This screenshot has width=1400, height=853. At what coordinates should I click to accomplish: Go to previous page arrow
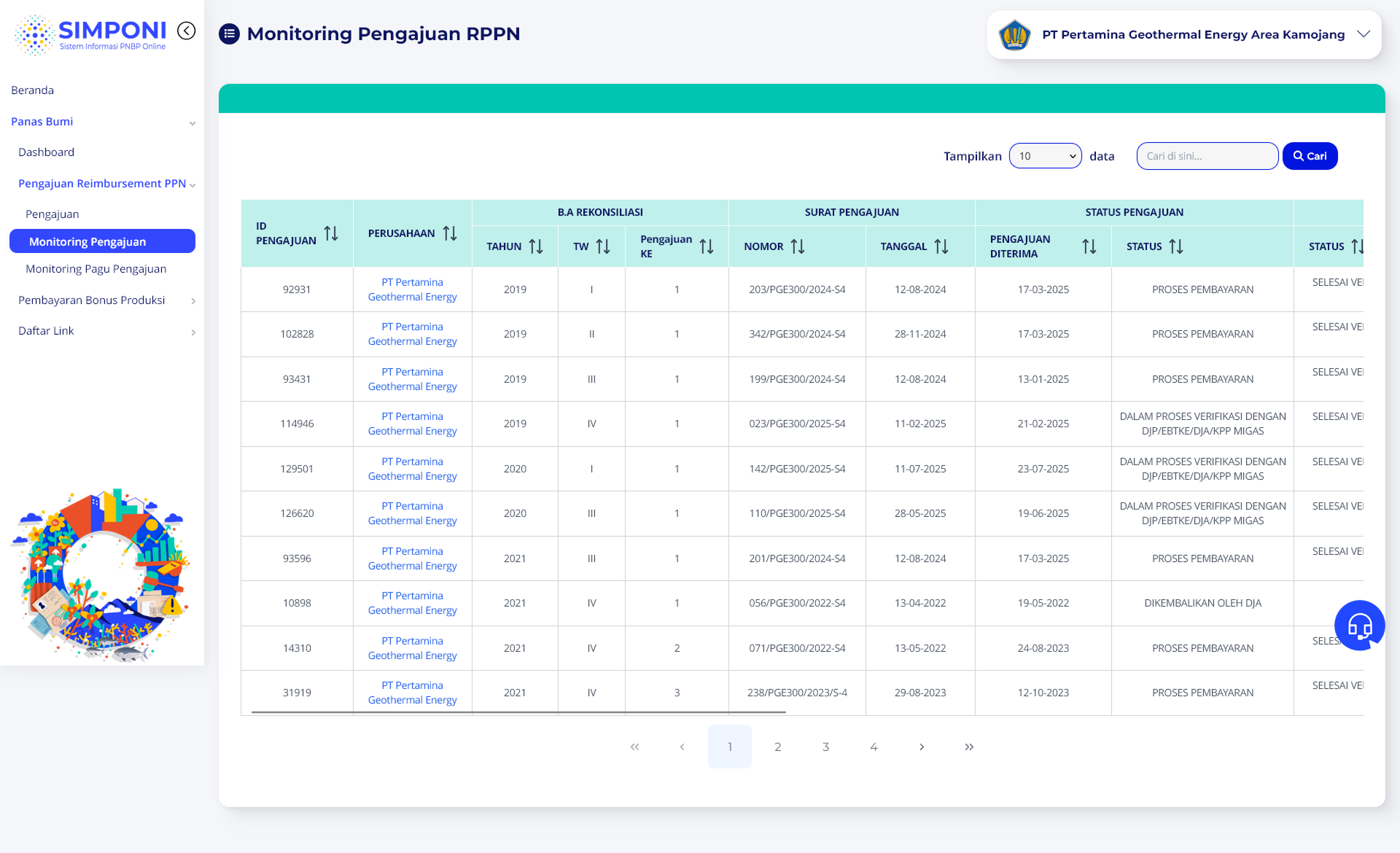[682, 747]
